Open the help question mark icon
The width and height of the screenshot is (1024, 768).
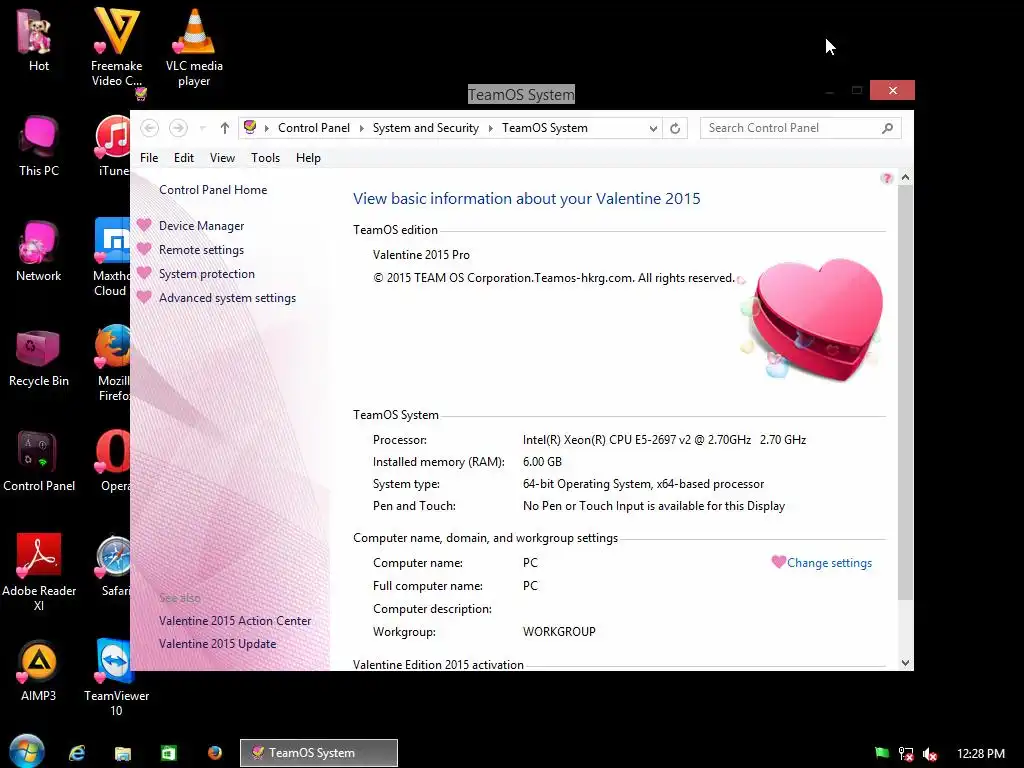886,178
